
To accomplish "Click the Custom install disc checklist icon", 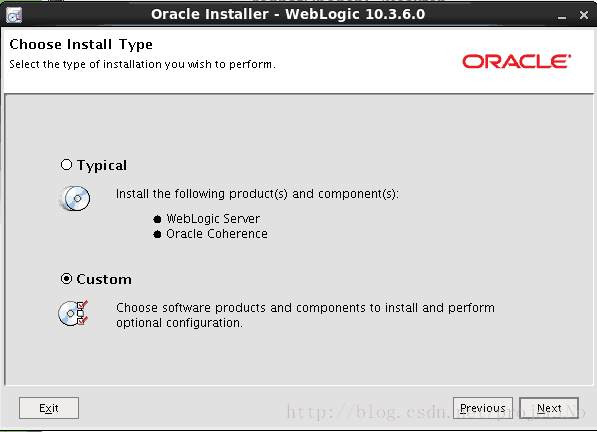I will [x=73, y=313].
